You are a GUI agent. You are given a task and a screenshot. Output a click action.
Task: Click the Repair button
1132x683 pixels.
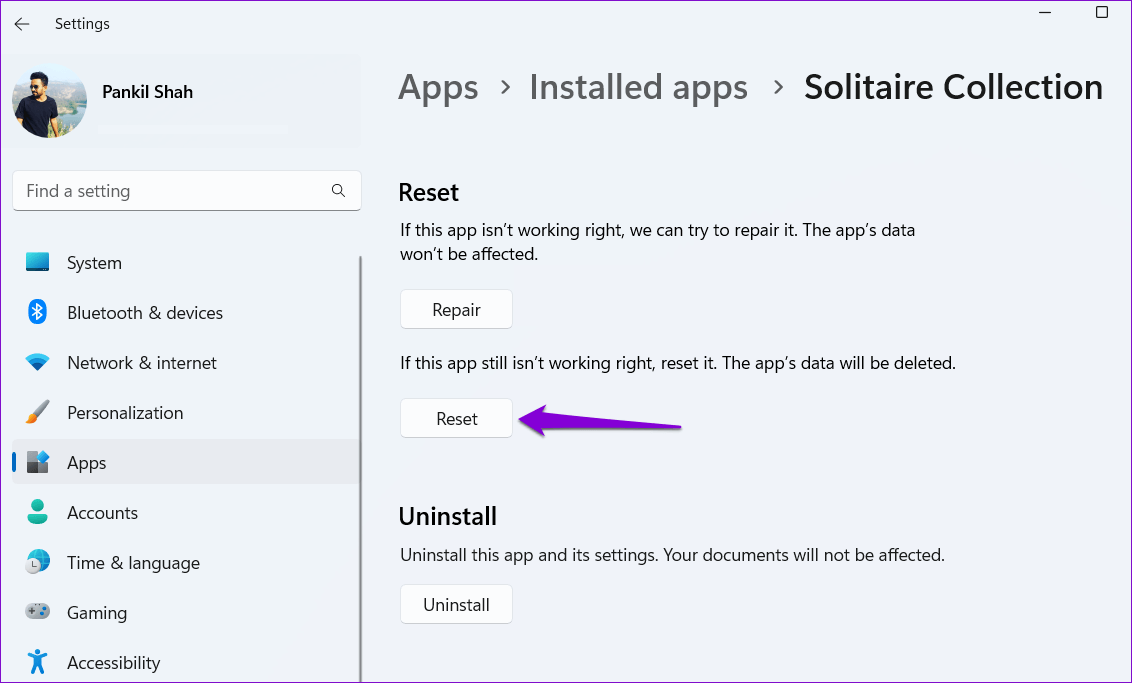456,309
